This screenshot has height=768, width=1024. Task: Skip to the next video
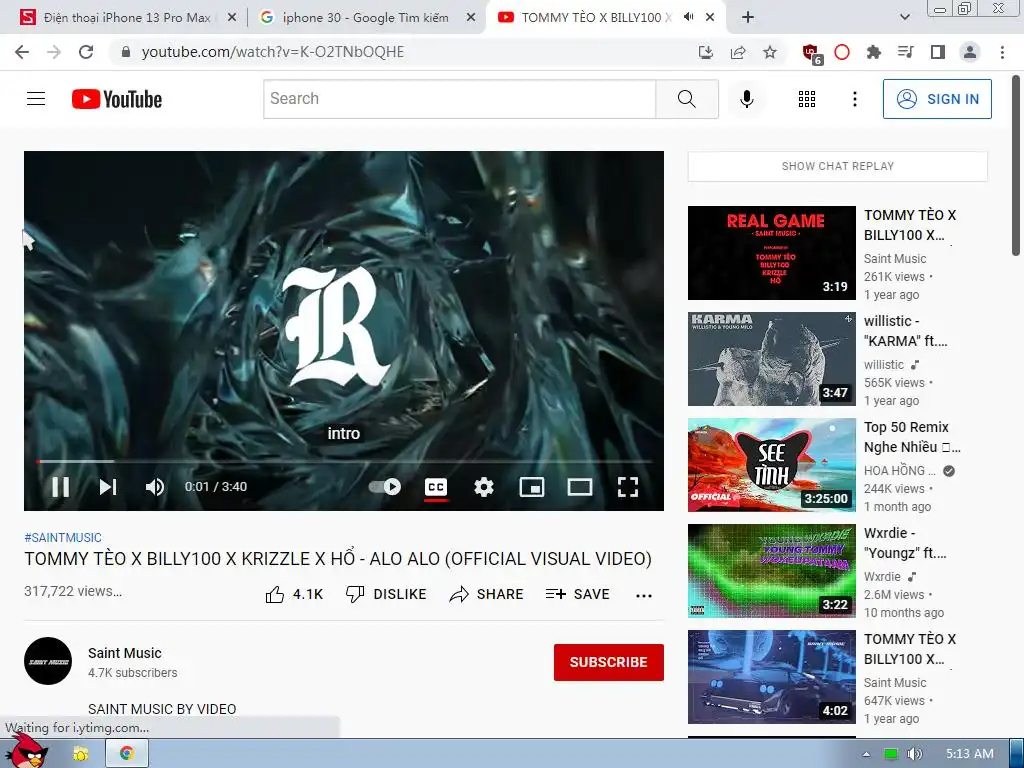[x=108, y=487]
